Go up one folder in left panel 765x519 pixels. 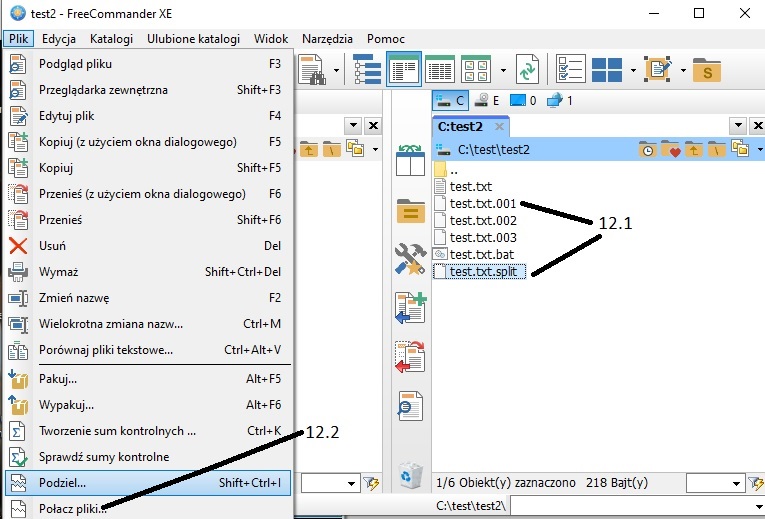[x=308, y=149]
